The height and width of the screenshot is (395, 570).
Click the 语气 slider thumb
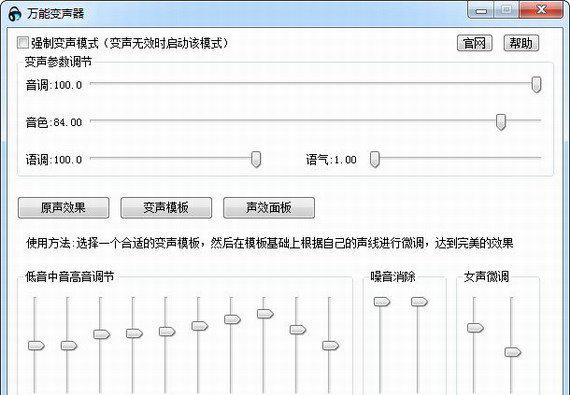374,159
